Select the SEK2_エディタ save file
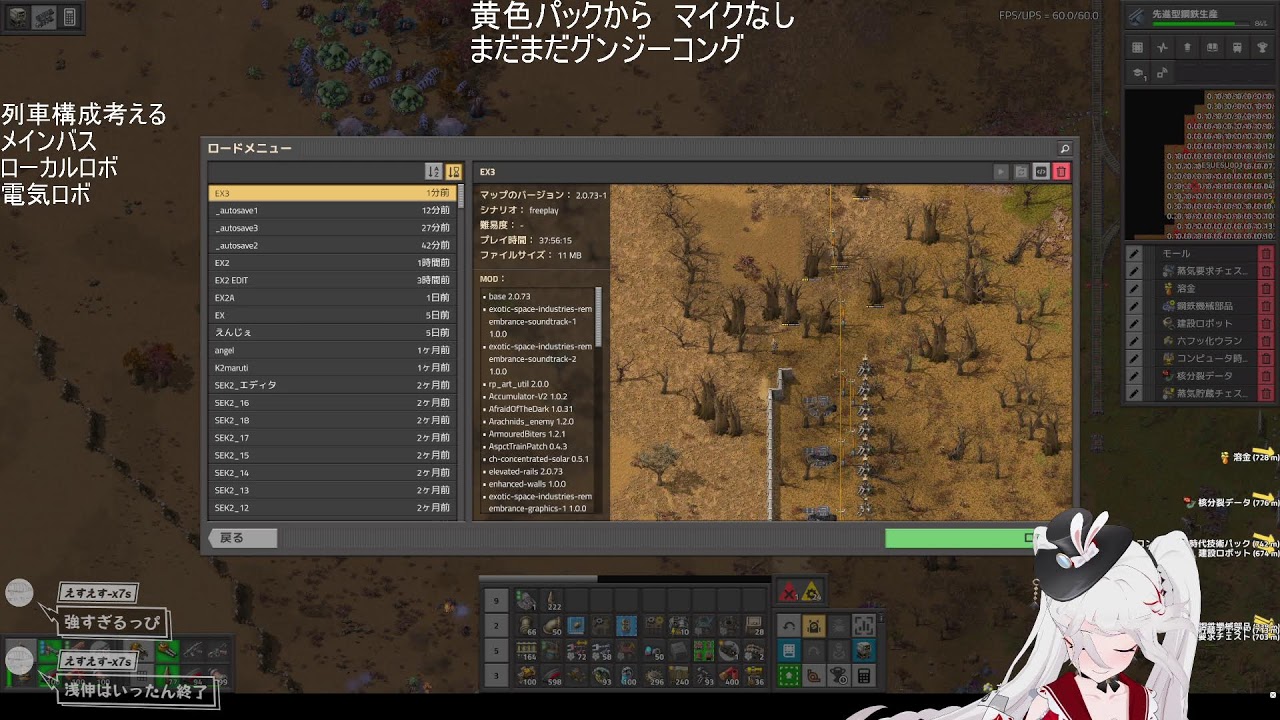The width and height of the screenshot is (1280, 720). coord(333,386)
